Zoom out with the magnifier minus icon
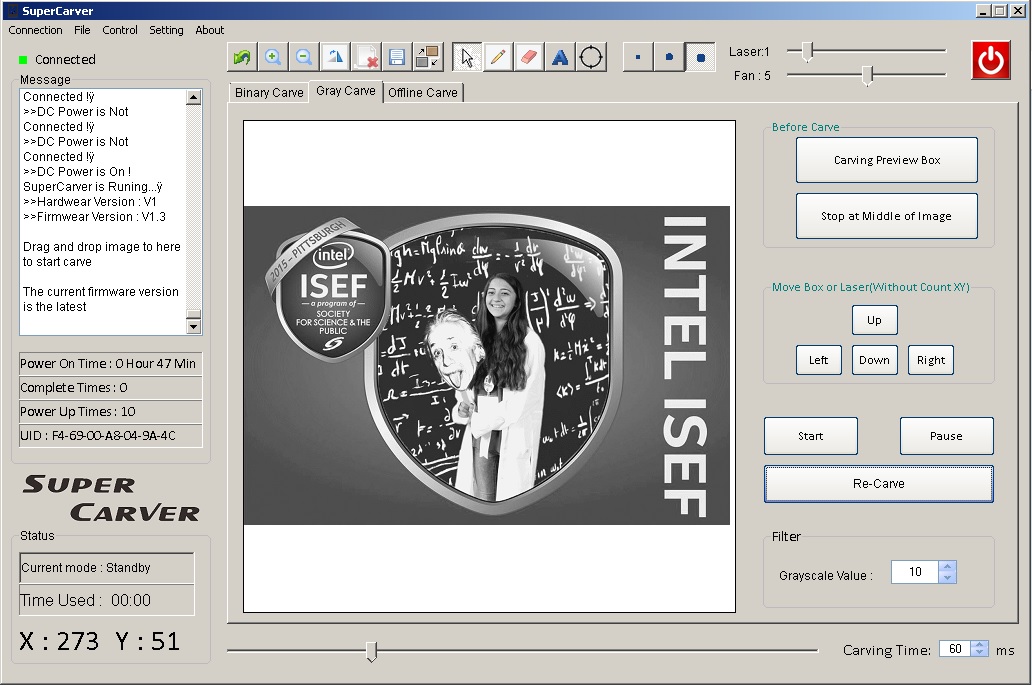This screenshot has height=685, width=1032. click(x=303, y=57)
